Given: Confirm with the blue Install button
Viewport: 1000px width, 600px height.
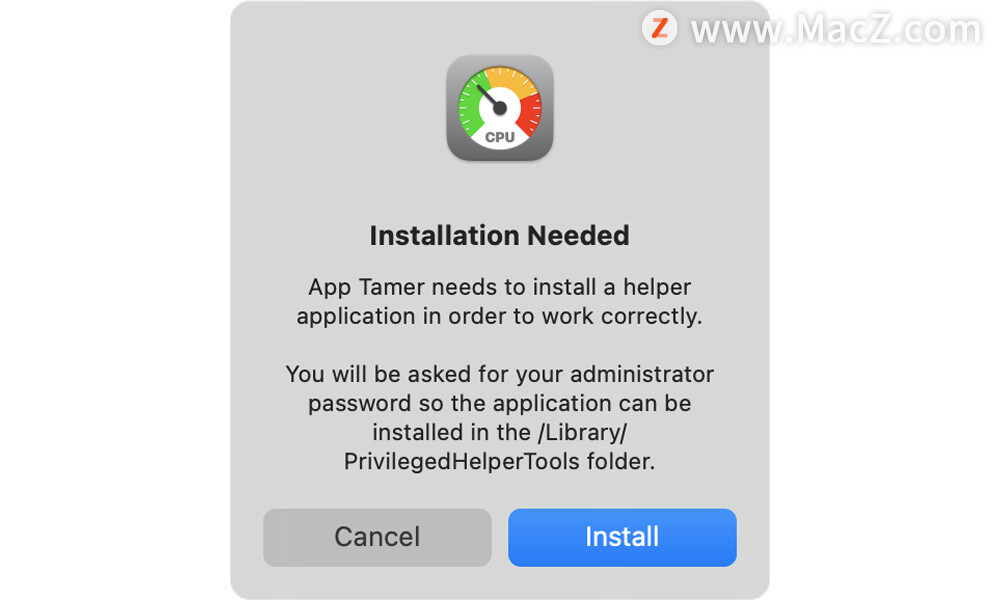Looking at the screenshot, I should [x=622, y=537].
